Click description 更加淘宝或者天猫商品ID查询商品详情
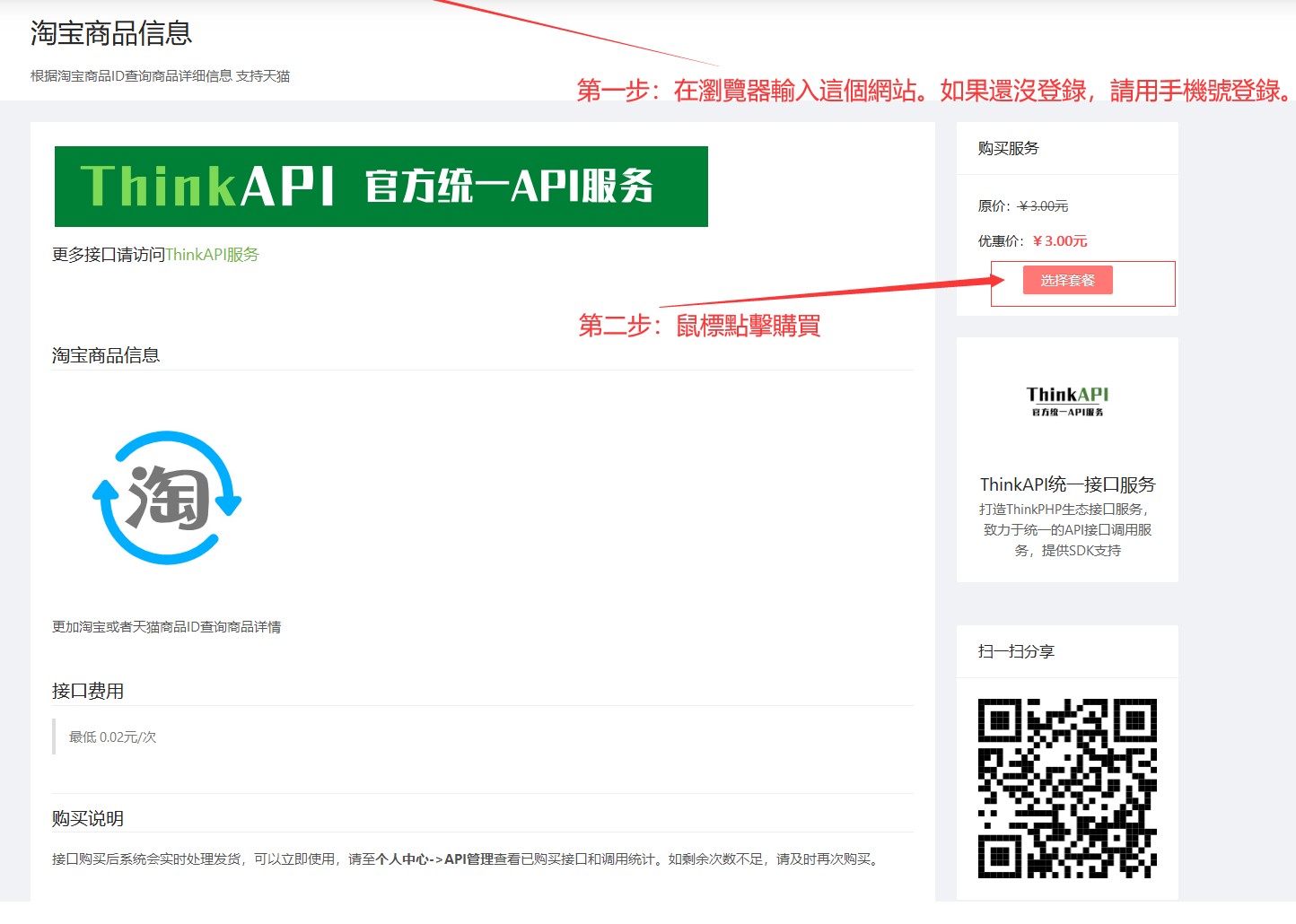The width and height of the screenshot is (1296, 924). 167,627
